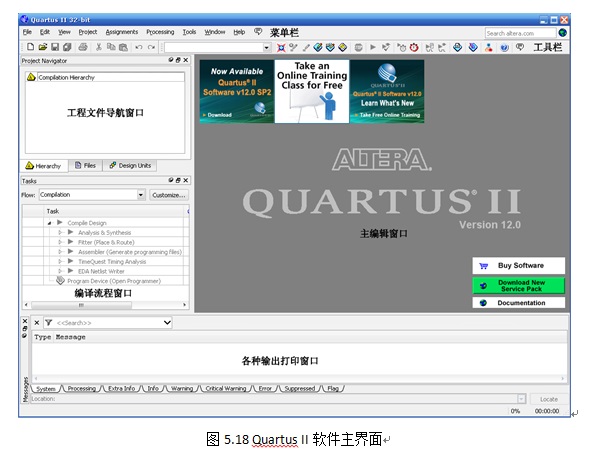Float the Tasks panel with the window icon
The height and width of the screenshot is (452, 606).
[178, 180]
